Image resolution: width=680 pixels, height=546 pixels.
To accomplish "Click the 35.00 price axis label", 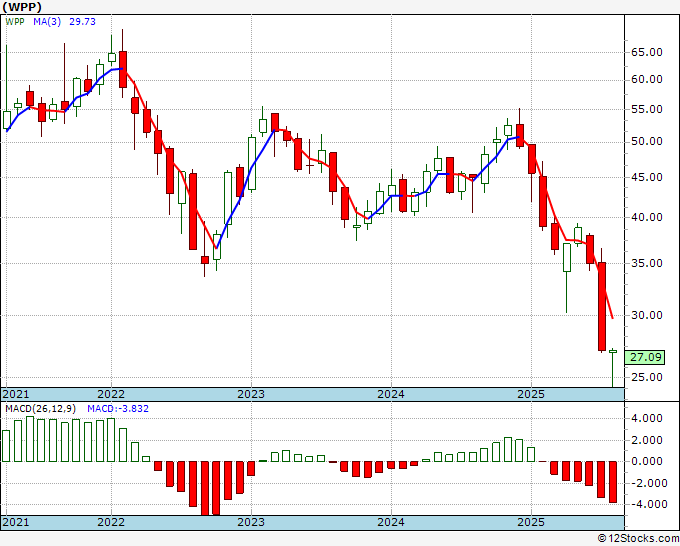I will click(x=647, y=263).
